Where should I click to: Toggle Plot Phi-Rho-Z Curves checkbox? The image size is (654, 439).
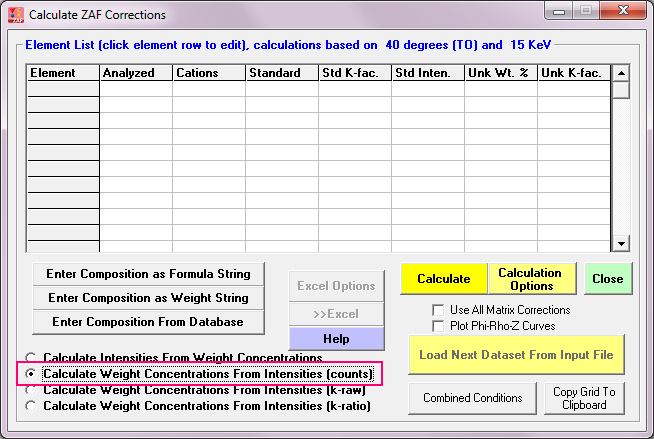pos(438,326)
